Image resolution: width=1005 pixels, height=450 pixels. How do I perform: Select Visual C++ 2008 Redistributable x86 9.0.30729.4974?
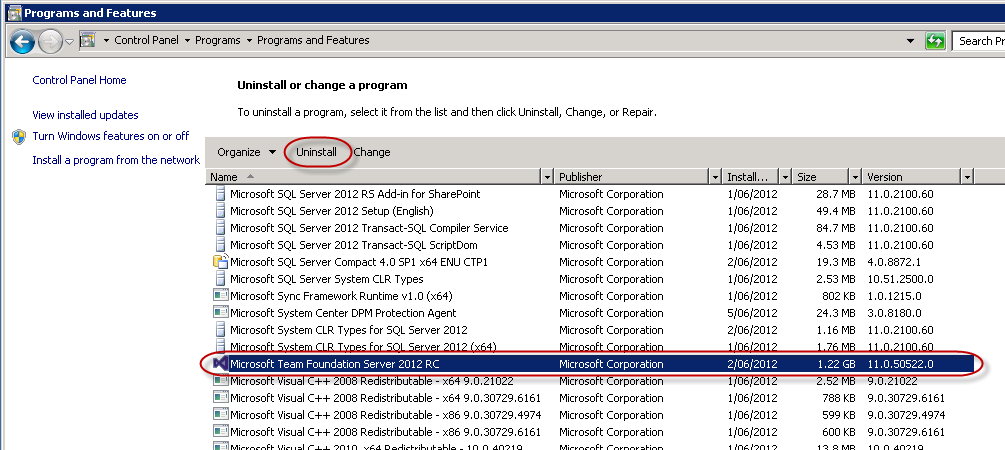[385, 415]
